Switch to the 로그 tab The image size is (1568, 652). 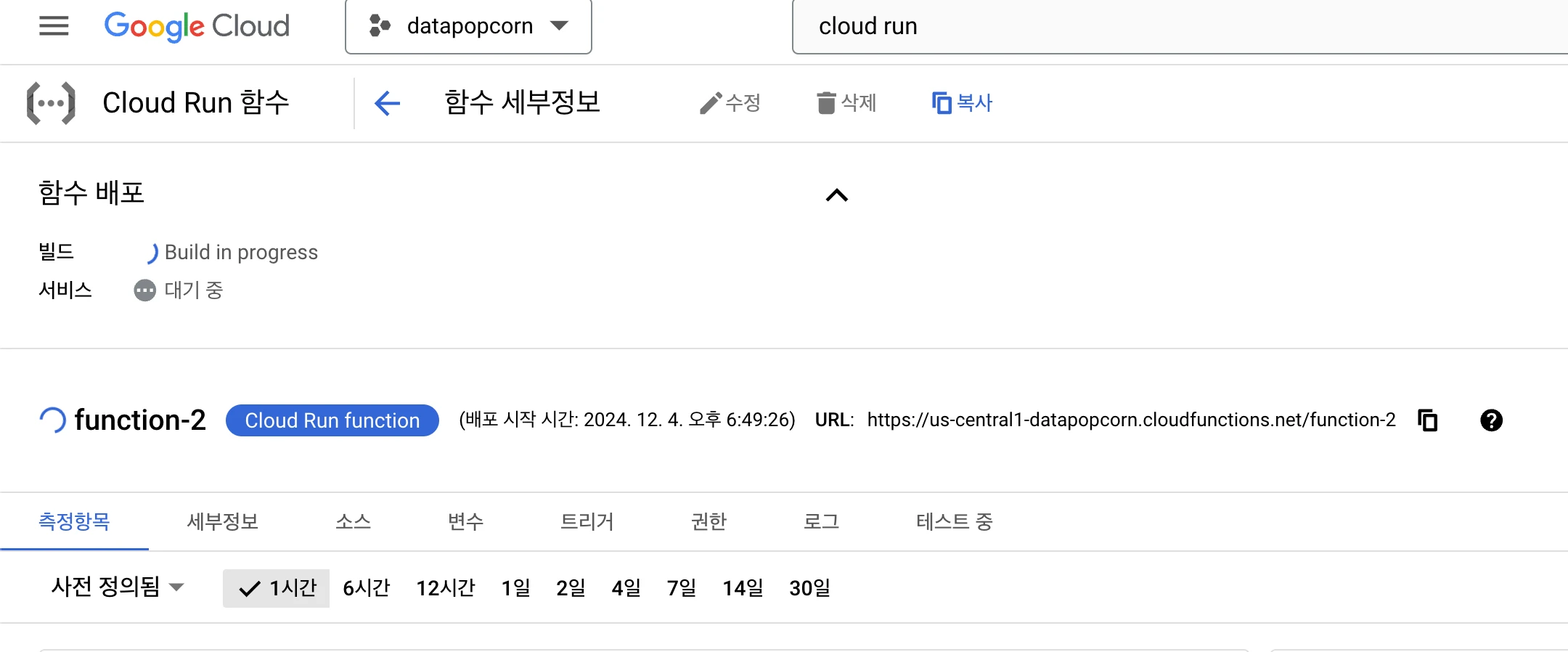[x=822, y=521]
